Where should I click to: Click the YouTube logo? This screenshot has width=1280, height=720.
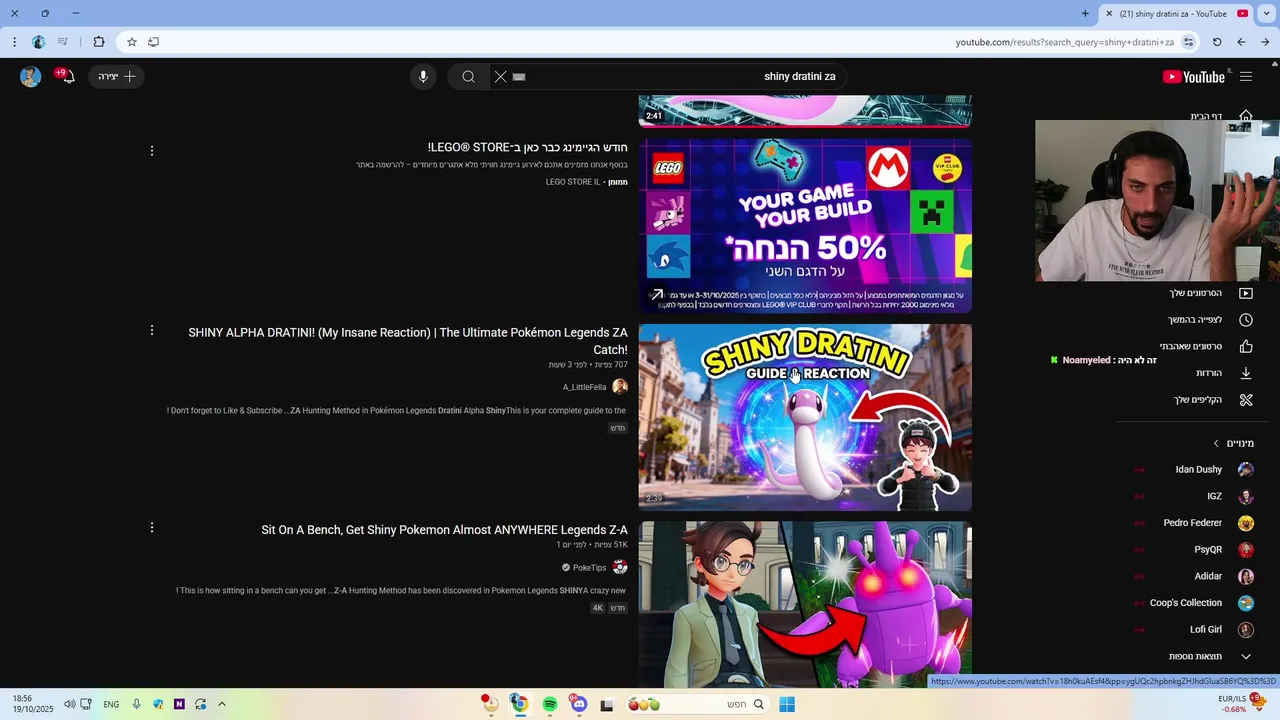(1194, 77)
